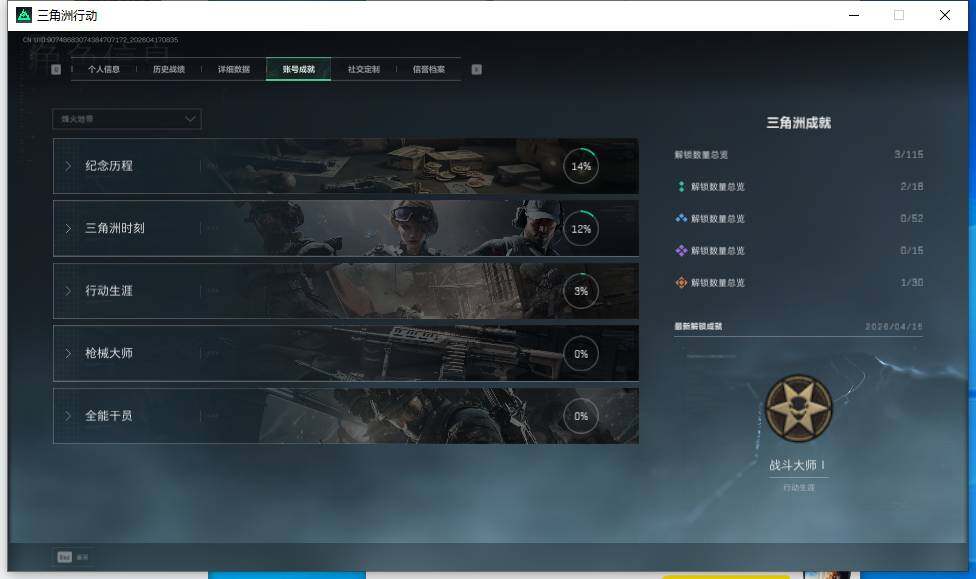Close the 三角洲行动 window
976x579 pixels.
point(944,15)
